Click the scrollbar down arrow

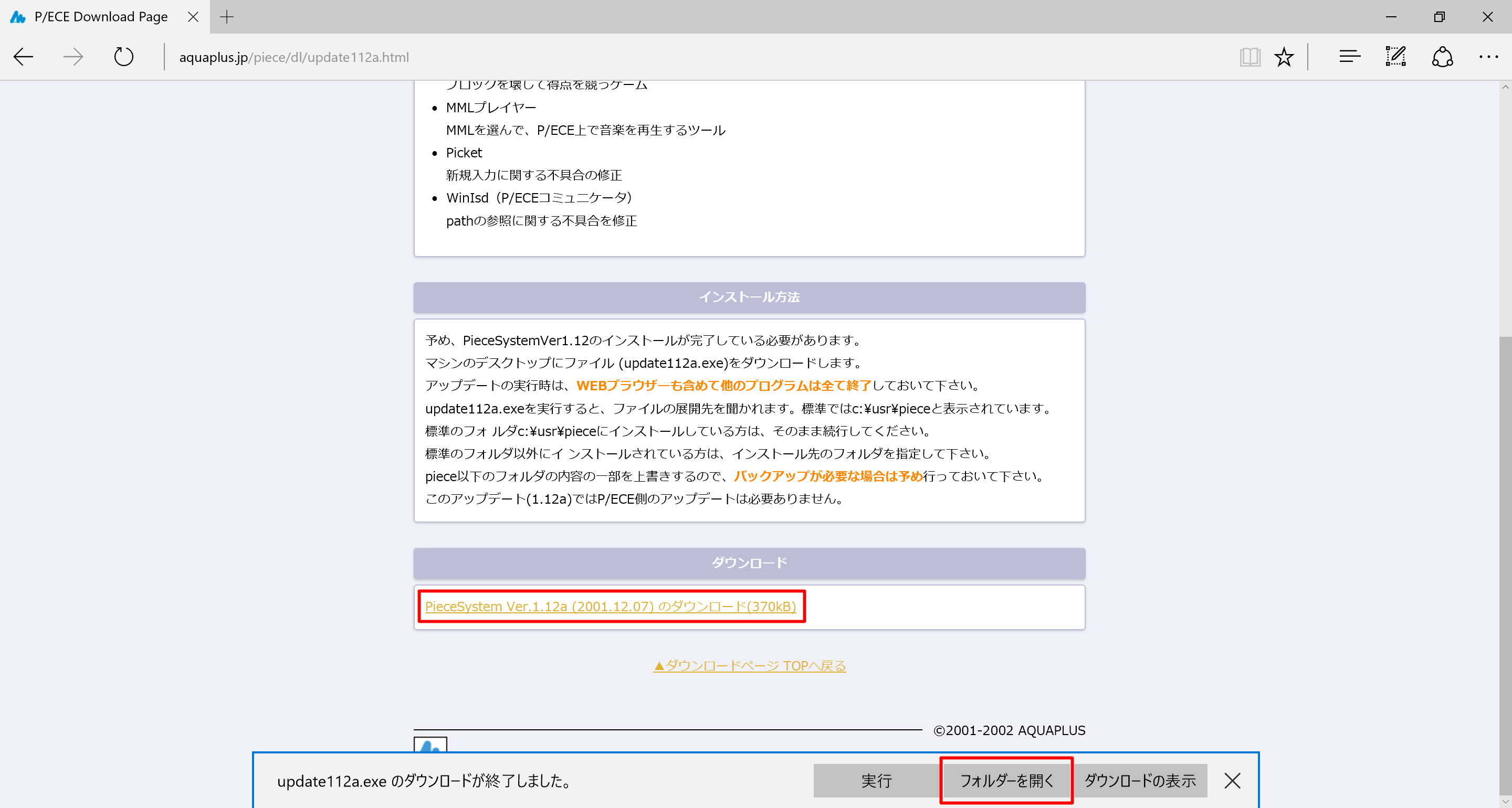point(1506,801)
